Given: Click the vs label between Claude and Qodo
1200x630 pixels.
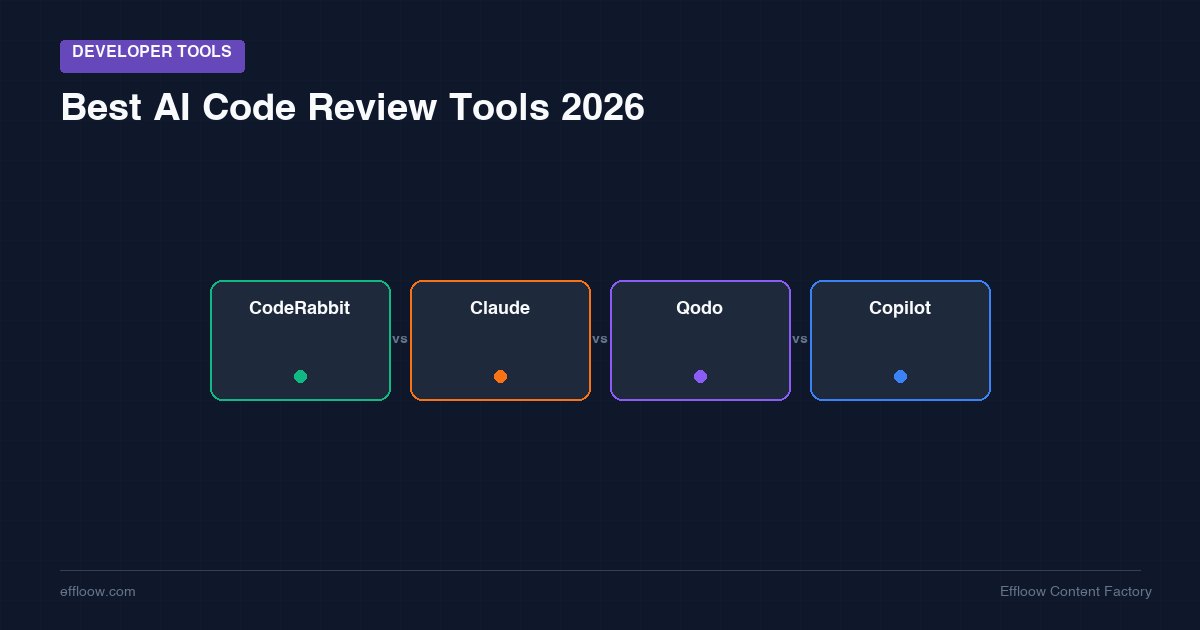Looking at the screenshot, I should click(x=600, y=340).
